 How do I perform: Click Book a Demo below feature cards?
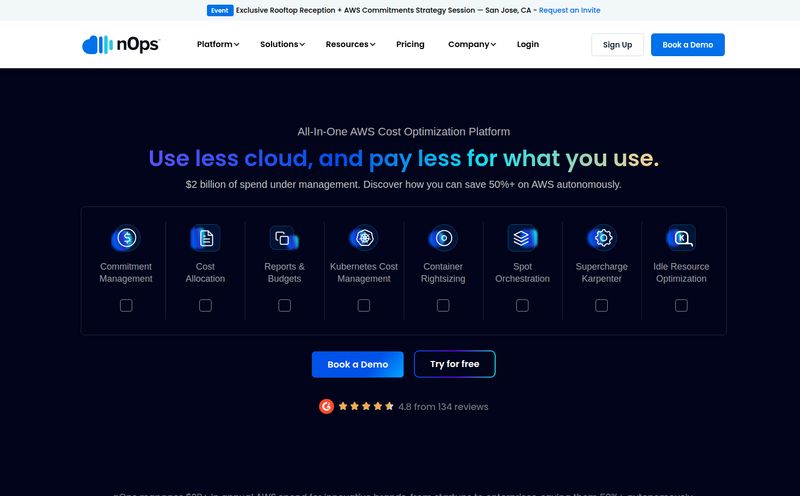point(358,364)
